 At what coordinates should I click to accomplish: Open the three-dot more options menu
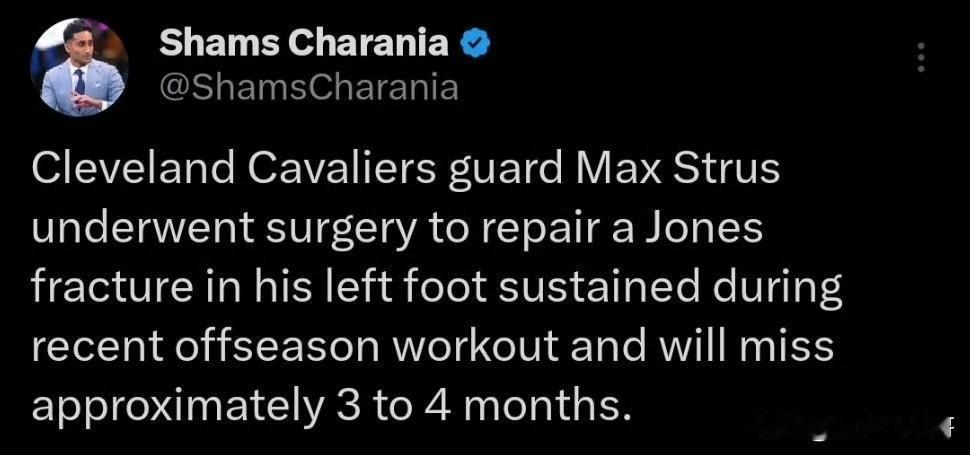click(921, 57)
